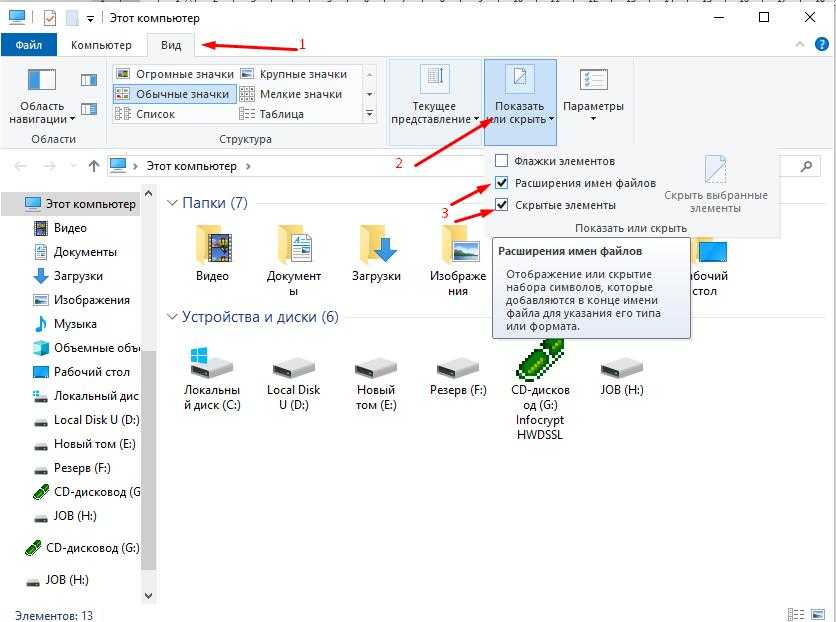
Task: Open the Изображения folder icon
Action: [459, 244]
